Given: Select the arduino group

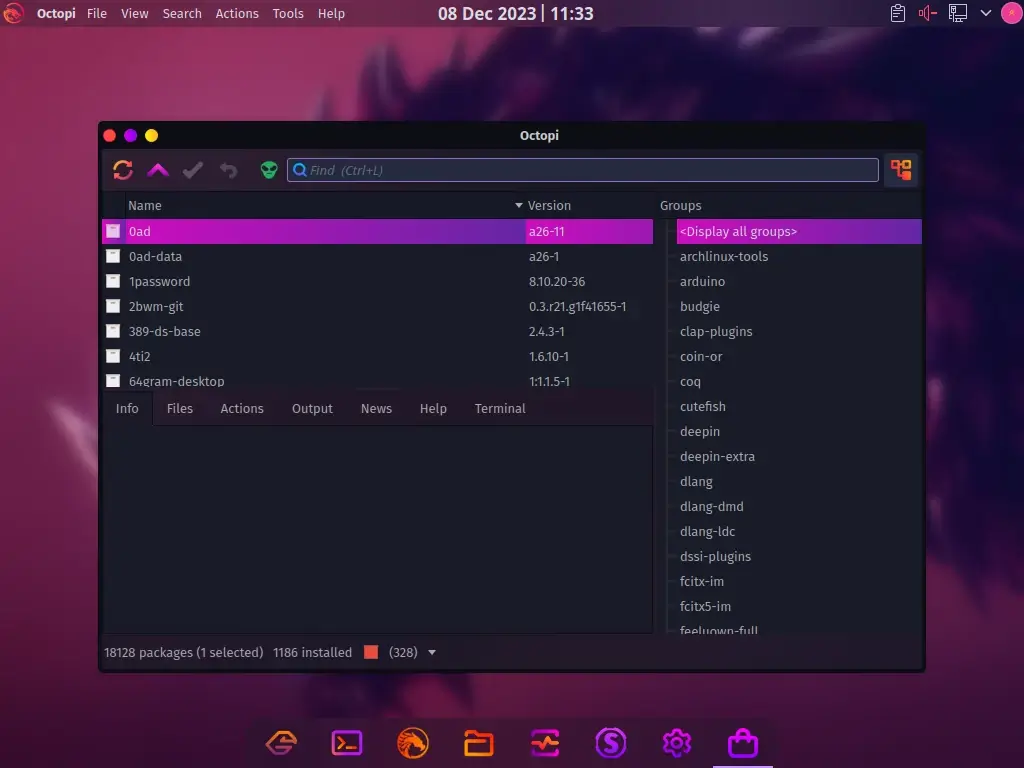Looking at the screenshot, I should [x=702, y=281].
